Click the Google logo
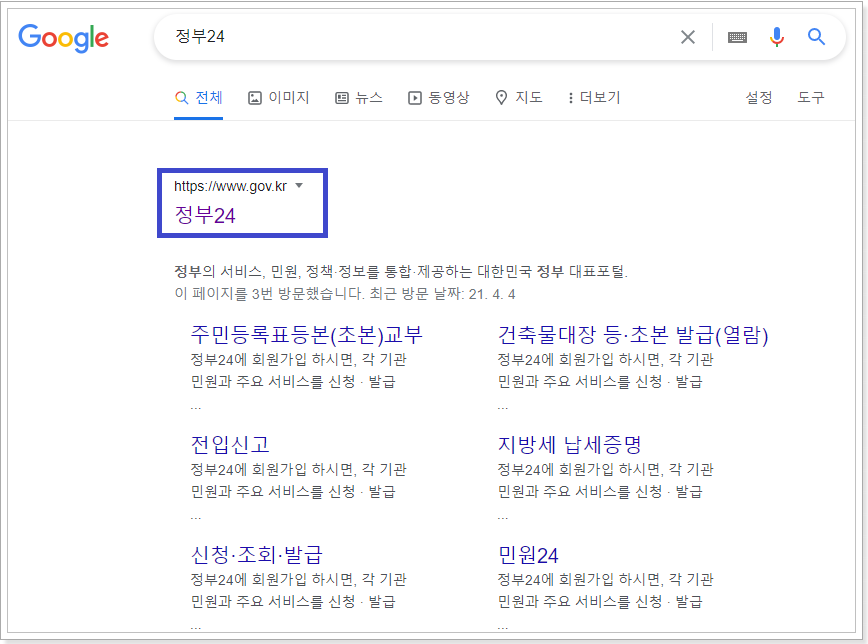This screenshot has width=868, height=644. (63, 39)
